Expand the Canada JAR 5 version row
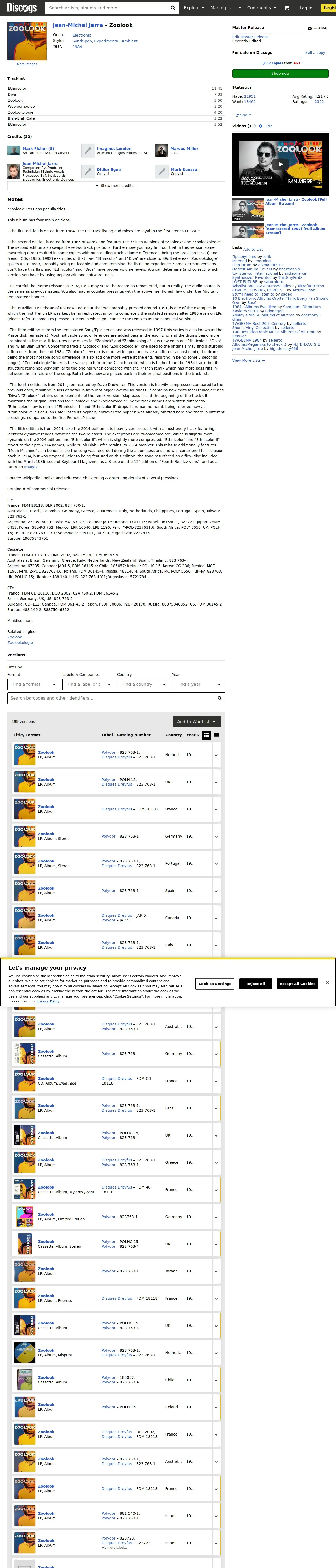The height and width of the screenshot is (1568, 336). click(x=216, y=918)
